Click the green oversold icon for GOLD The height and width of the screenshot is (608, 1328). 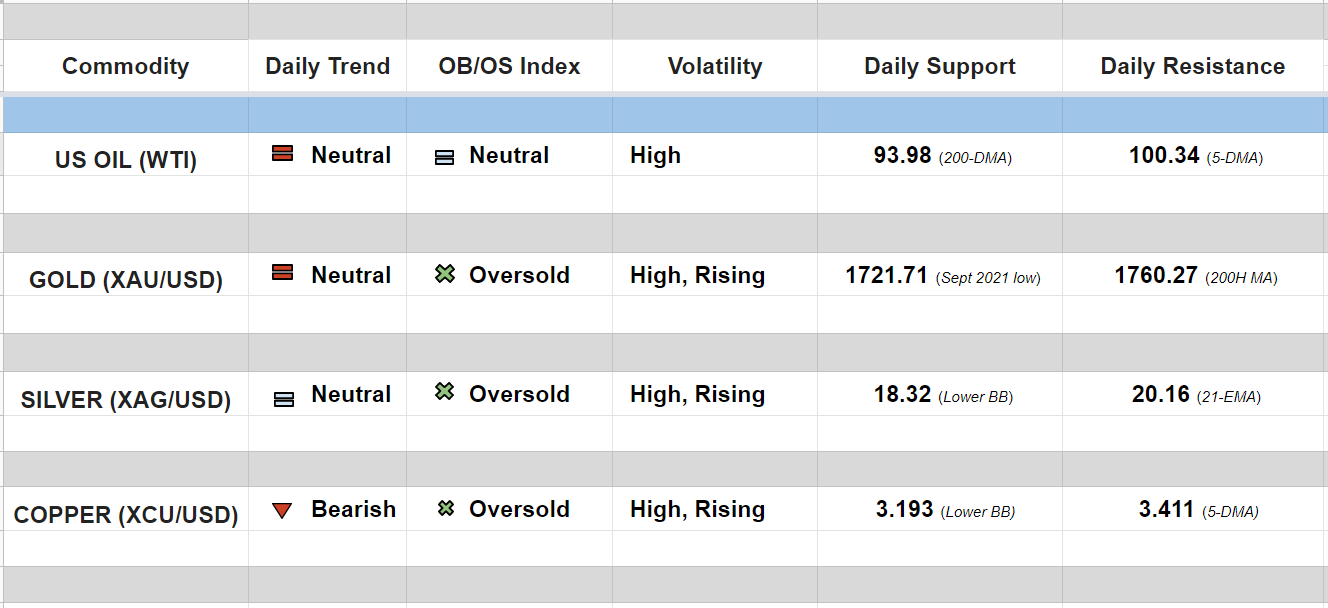pos(445,274)
